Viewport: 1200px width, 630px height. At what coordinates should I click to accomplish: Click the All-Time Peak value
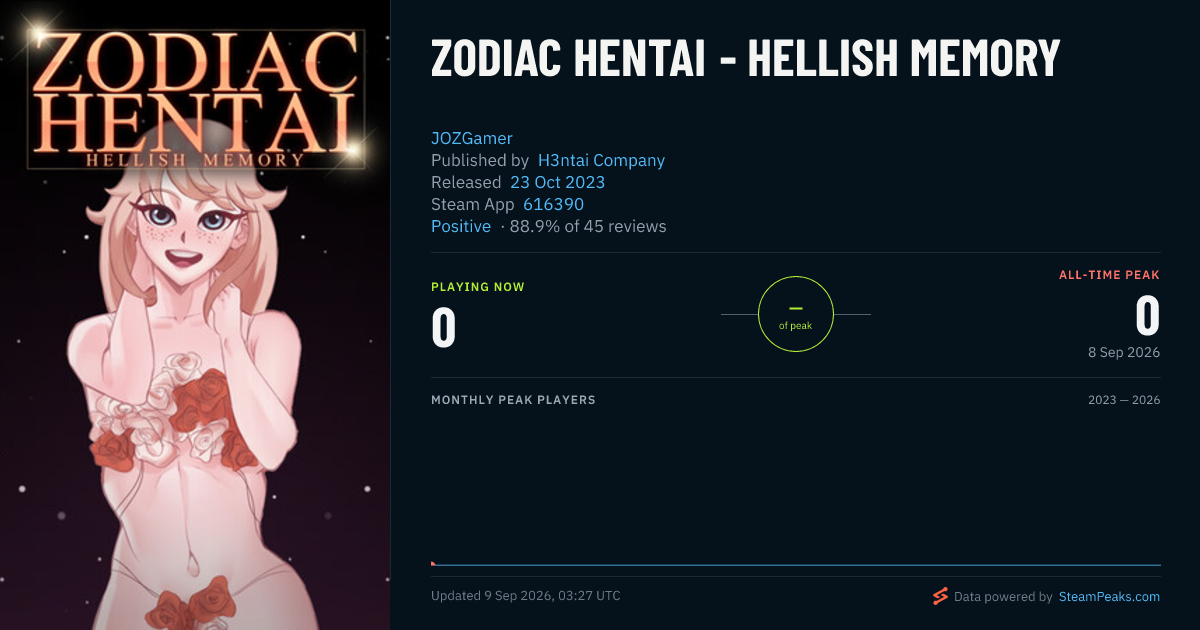[1147, 316]
